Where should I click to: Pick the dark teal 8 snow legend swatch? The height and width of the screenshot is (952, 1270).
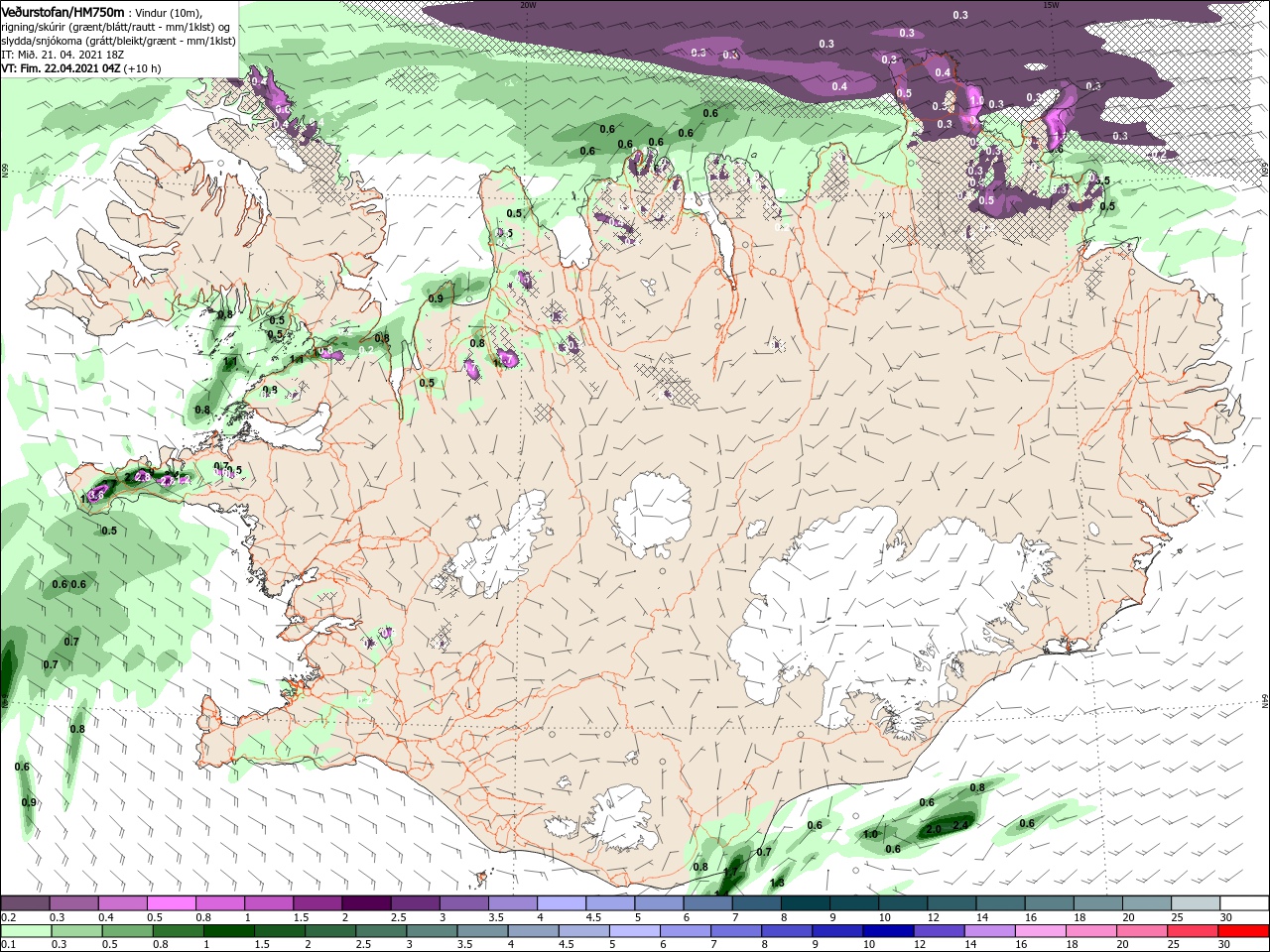click(x=806, y=903)
